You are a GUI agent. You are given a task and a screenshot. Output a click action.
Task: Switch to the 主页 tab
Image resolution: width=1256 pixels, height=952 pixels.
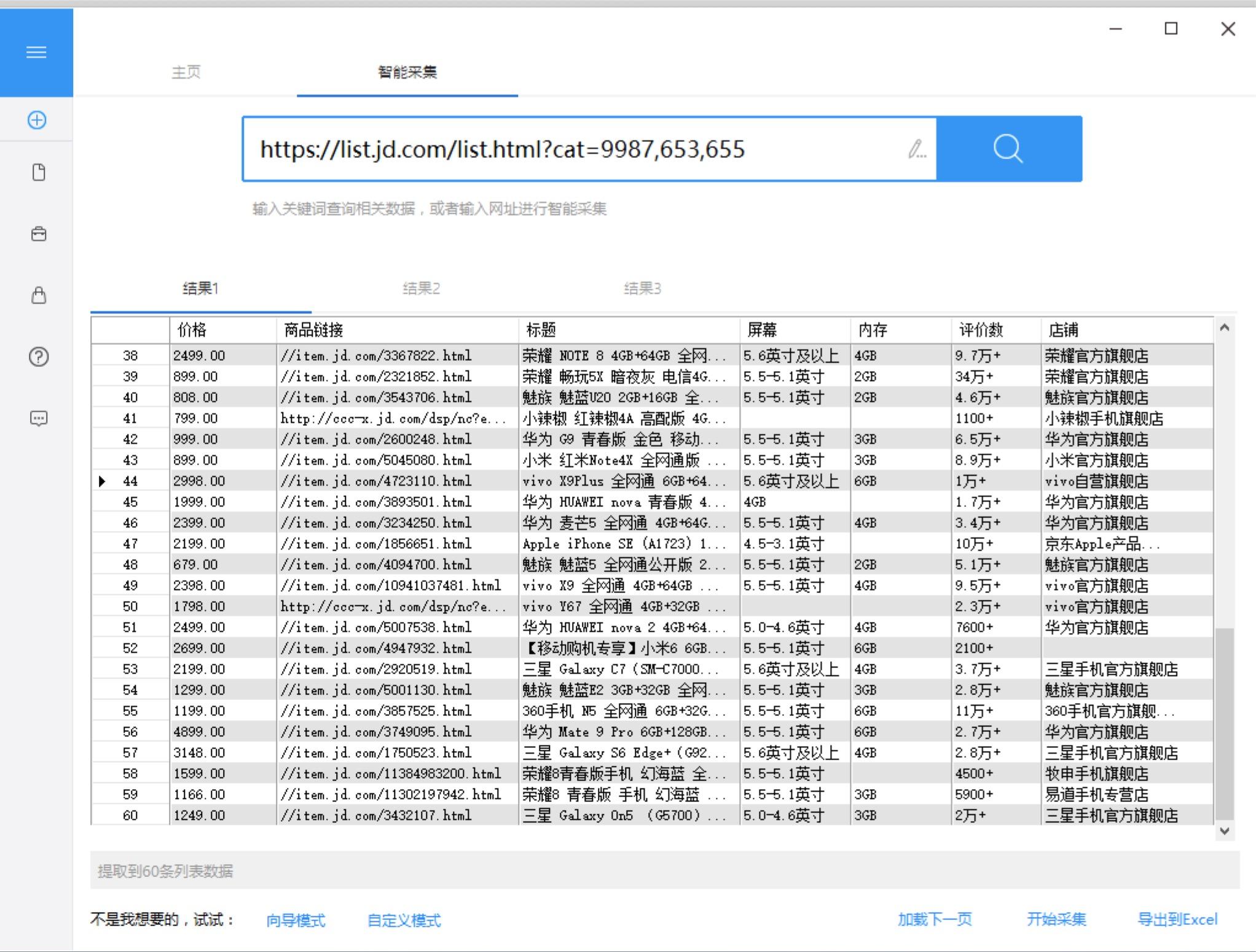click(x=186, y=73)
